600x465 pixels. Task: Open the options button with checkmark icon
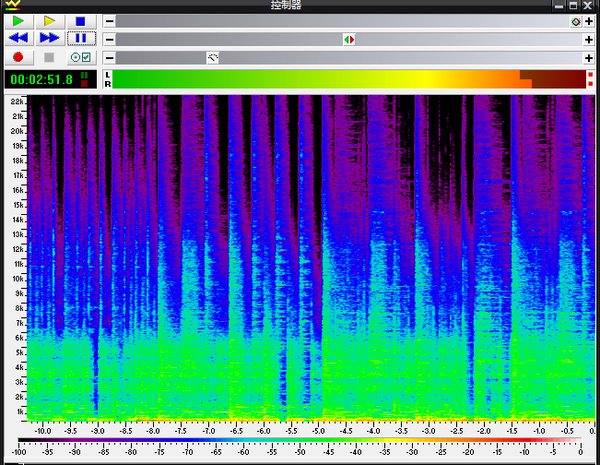point(81,57)
